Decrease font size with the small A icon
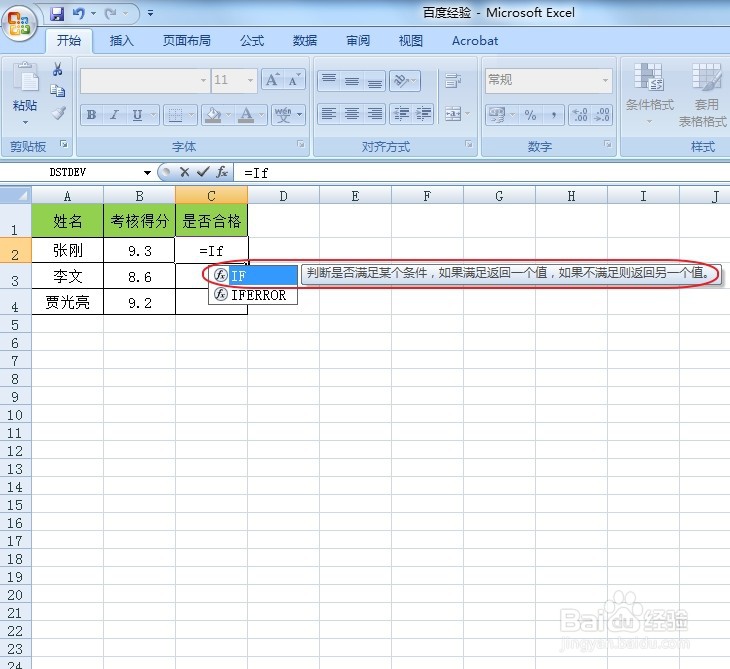The image size is (730, 669). (x=294, y=80)
